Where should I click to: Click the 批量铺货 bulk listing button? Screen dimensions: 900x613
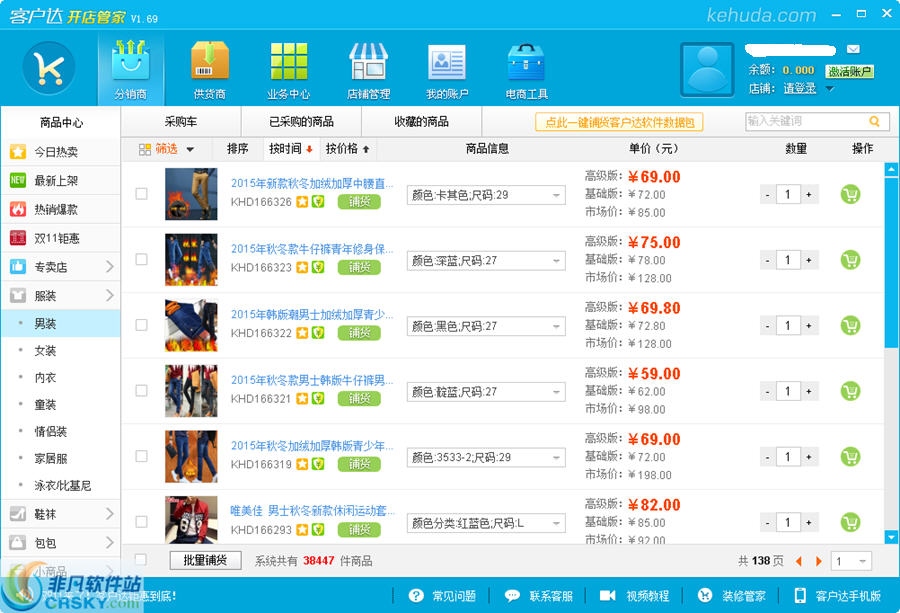208,561
